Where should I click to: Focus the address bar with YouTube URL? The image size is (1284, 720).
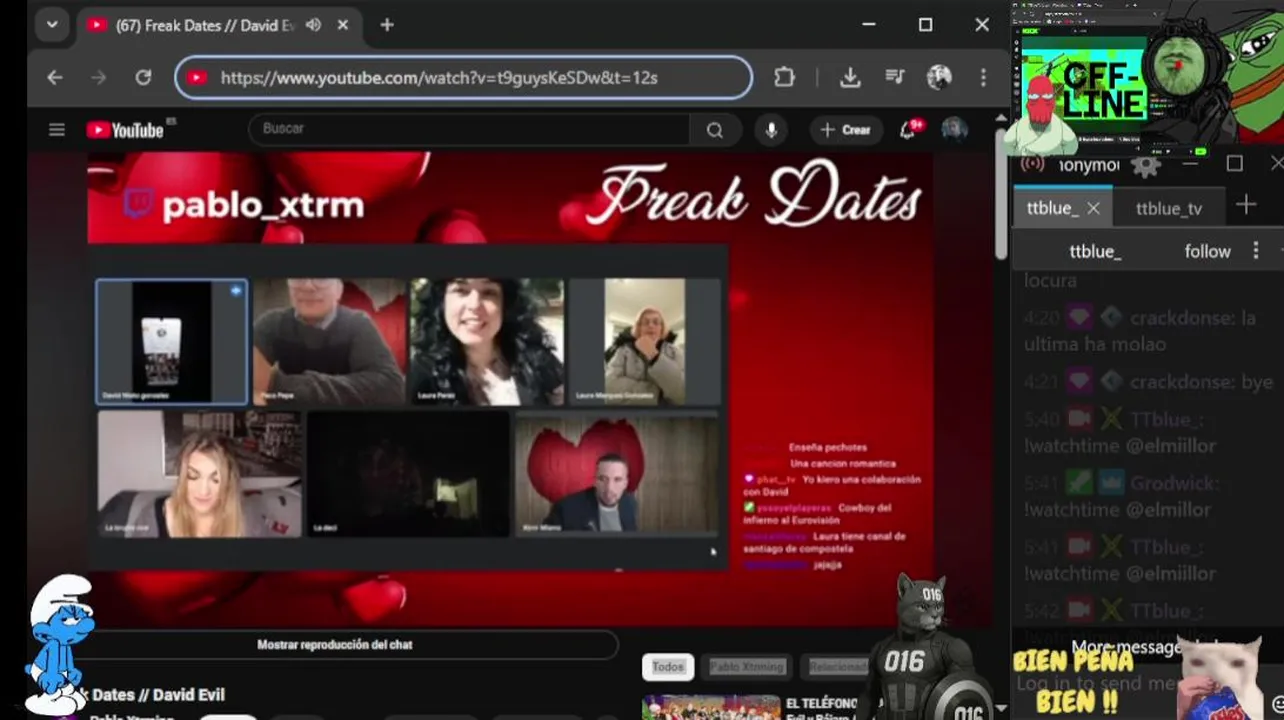click(x=463, y=78)
